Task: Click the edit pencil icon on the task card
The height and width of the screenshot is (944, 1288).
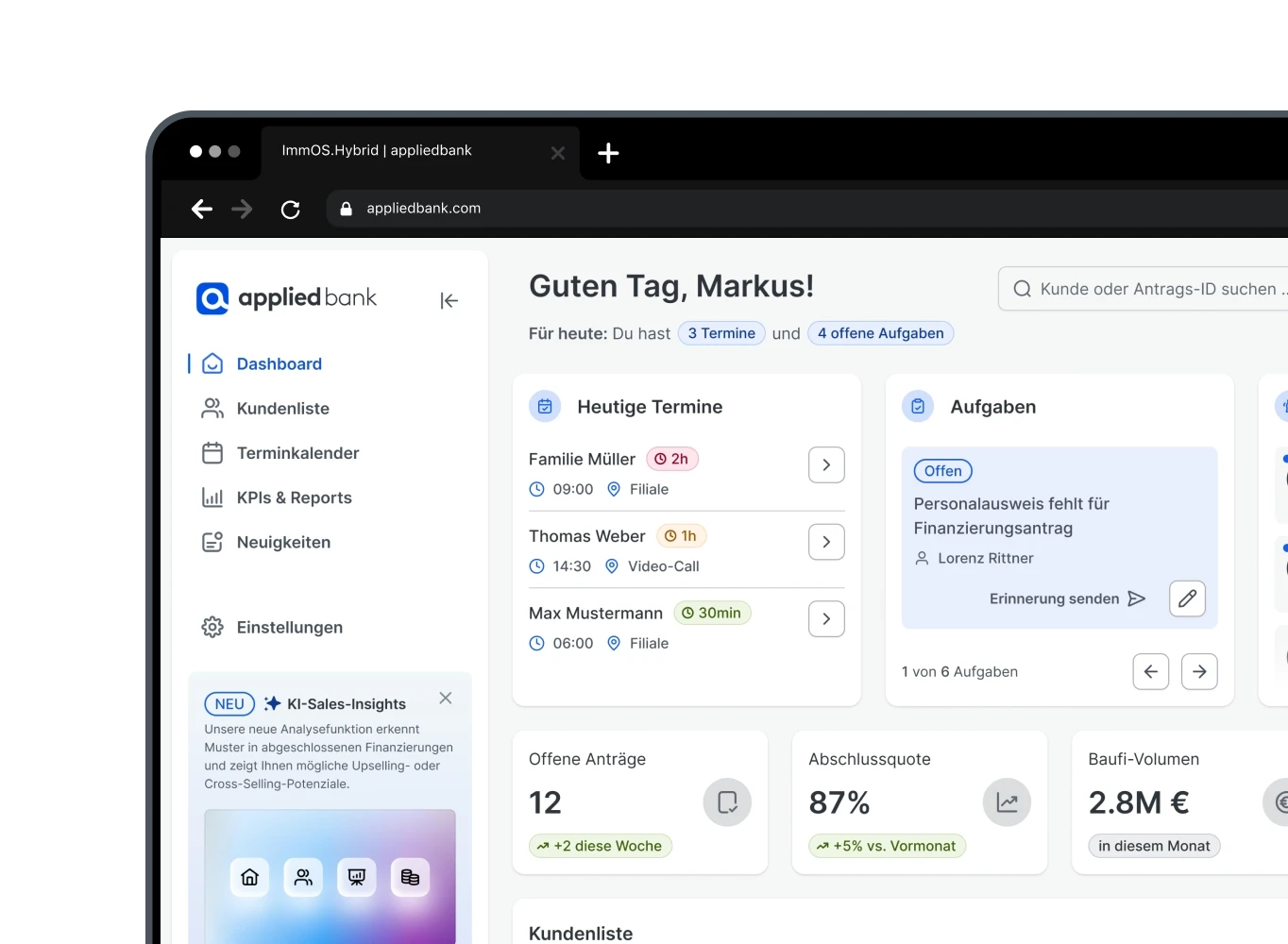Action: pyautogui.click(x=1187, y=598)
